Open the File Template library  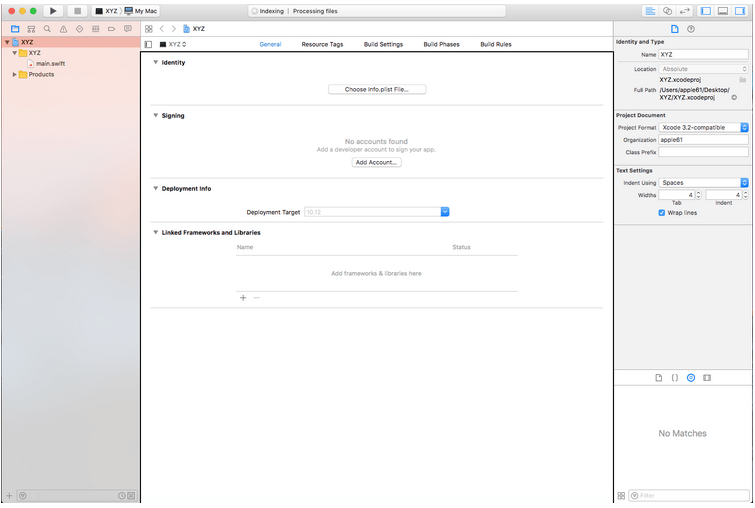(x=659, y=378)
